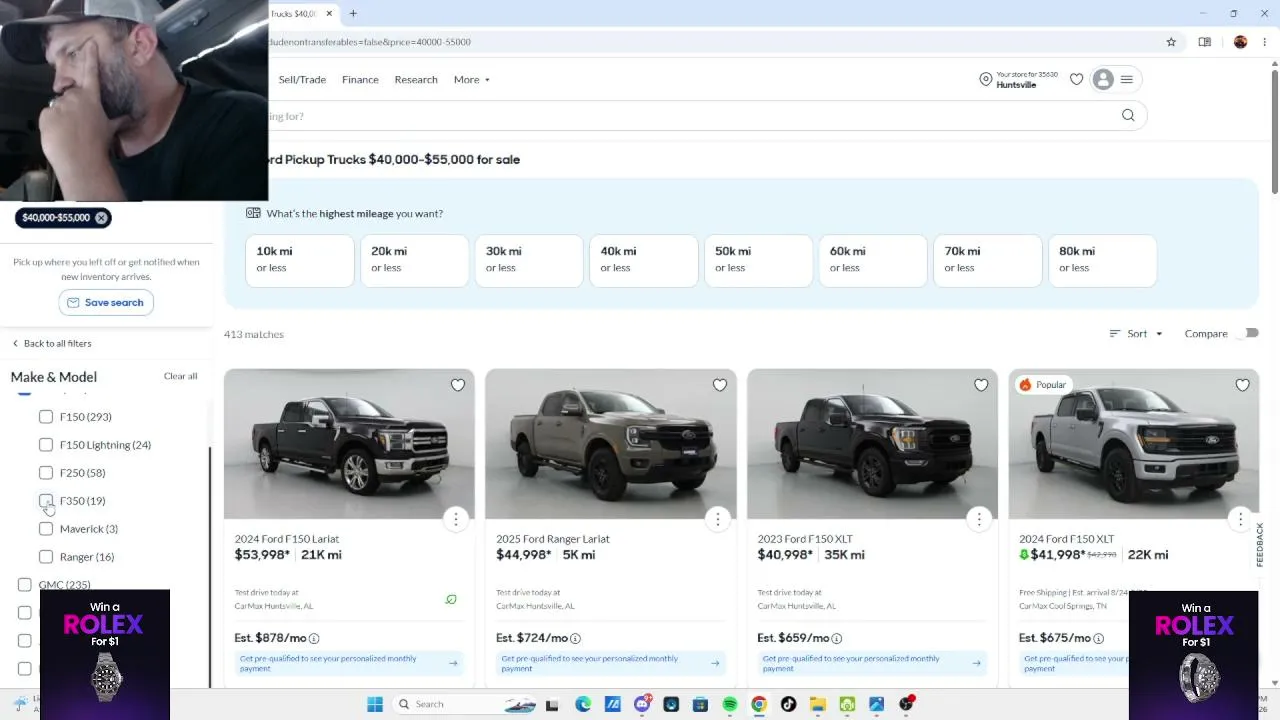Image resolution: width=1280 pixels, height=720 pixels.
Task: Launch Spotify from the taskbar
Action: [x=730, y=704]
